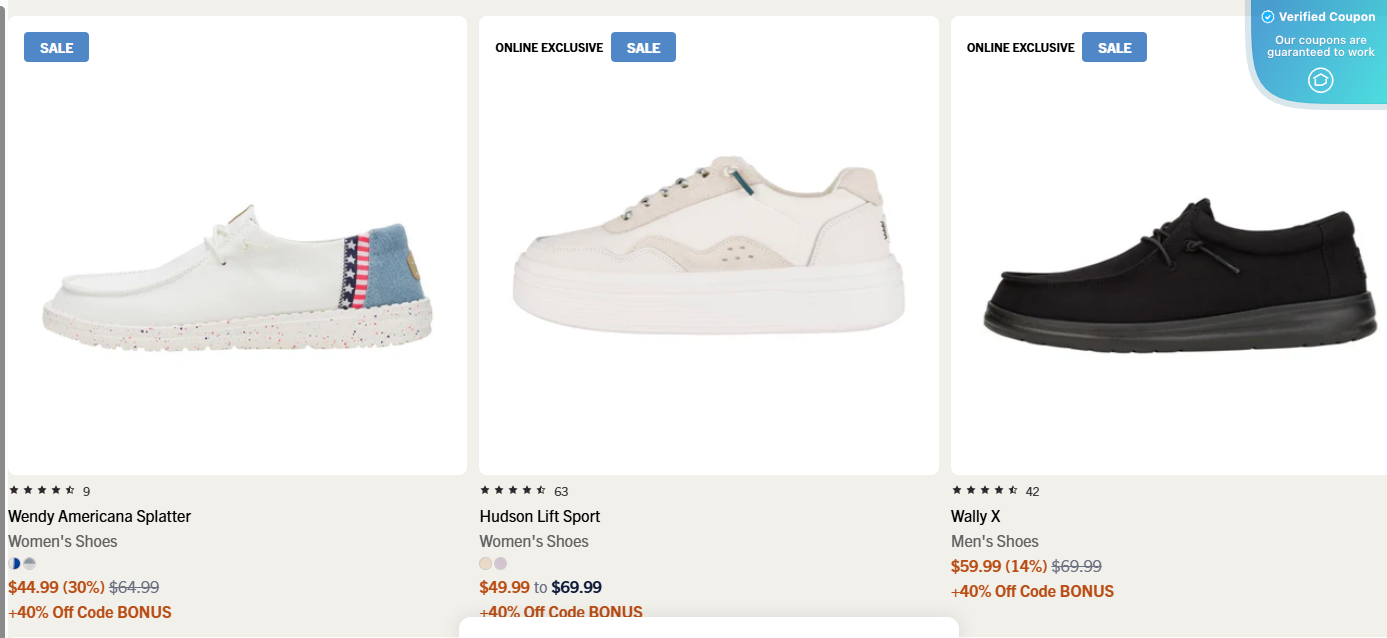Open the Wendy Americana Splatter product name link
Viewport: 1387px width, 638px height.
click(99, 516)
